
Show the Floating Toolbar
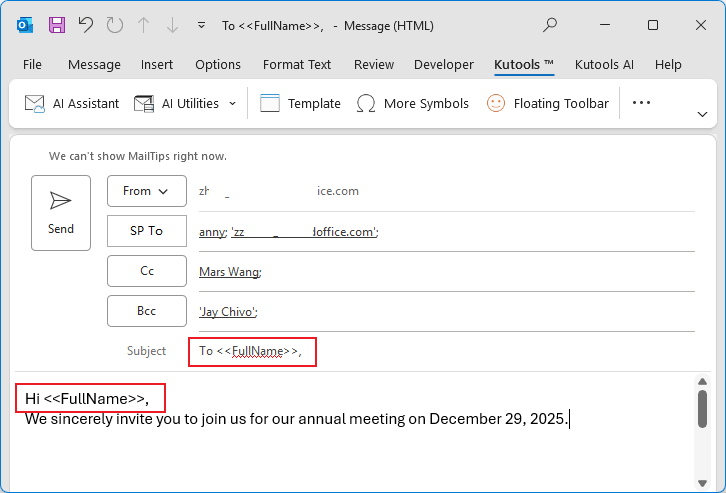(547, 103)
